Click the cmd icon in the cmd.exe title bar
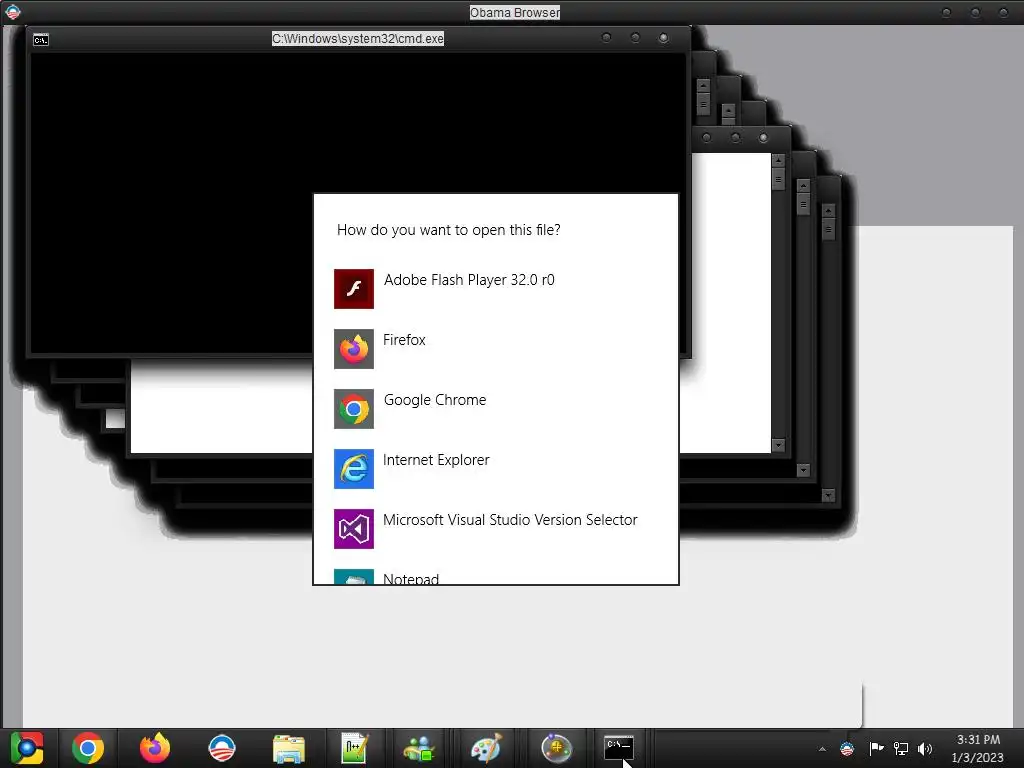The width and height of the screenshot is (1024, 768). click(x=40, y=40)
